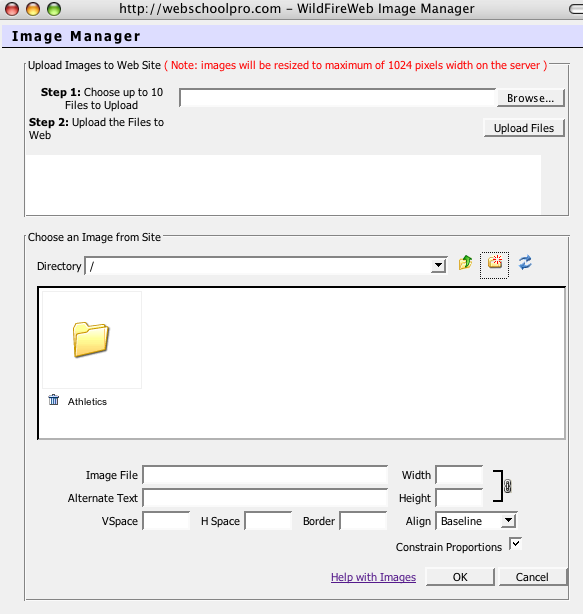Focus the Alternate Text field
This screenshot has width=583, height=614.
tap(265, 498)
